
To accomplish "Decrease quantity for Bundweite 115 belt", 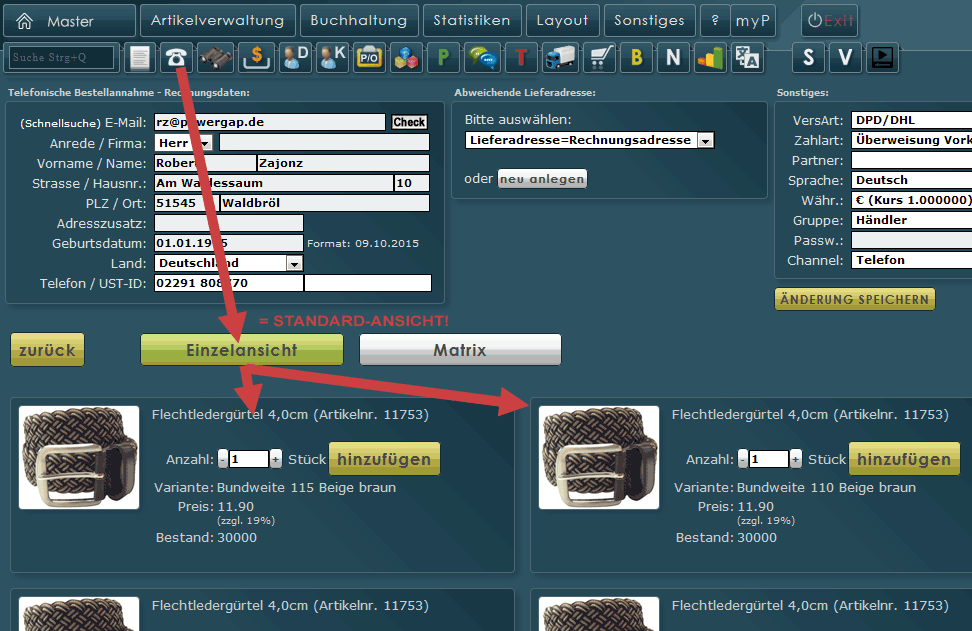I will (x=223, y=459).
